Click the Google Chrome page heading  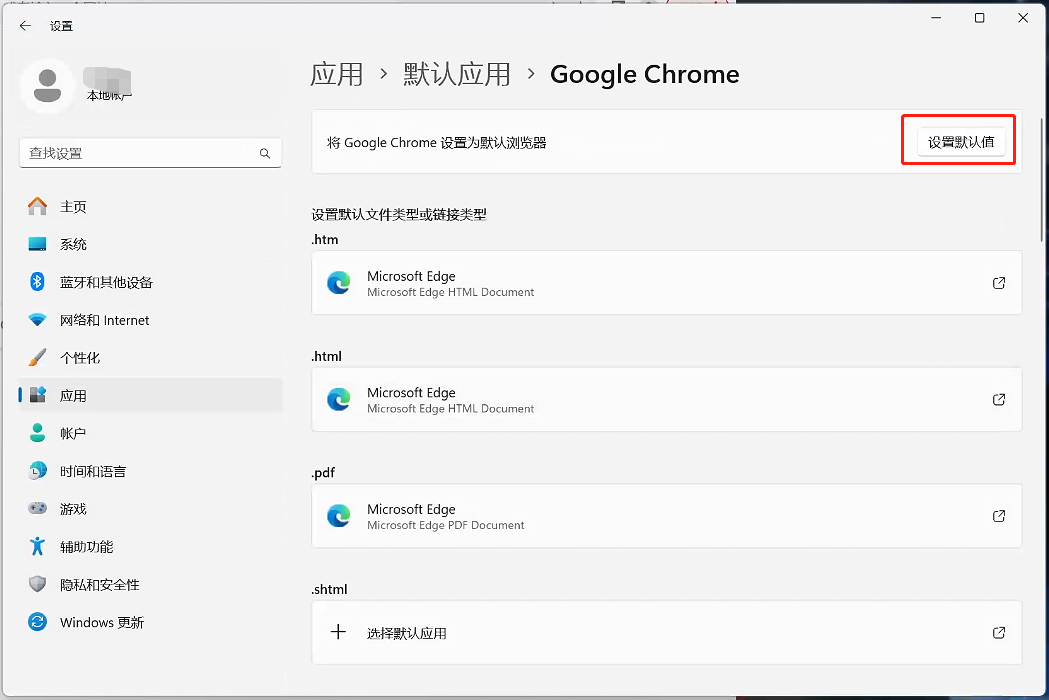[x=644, y=74]
